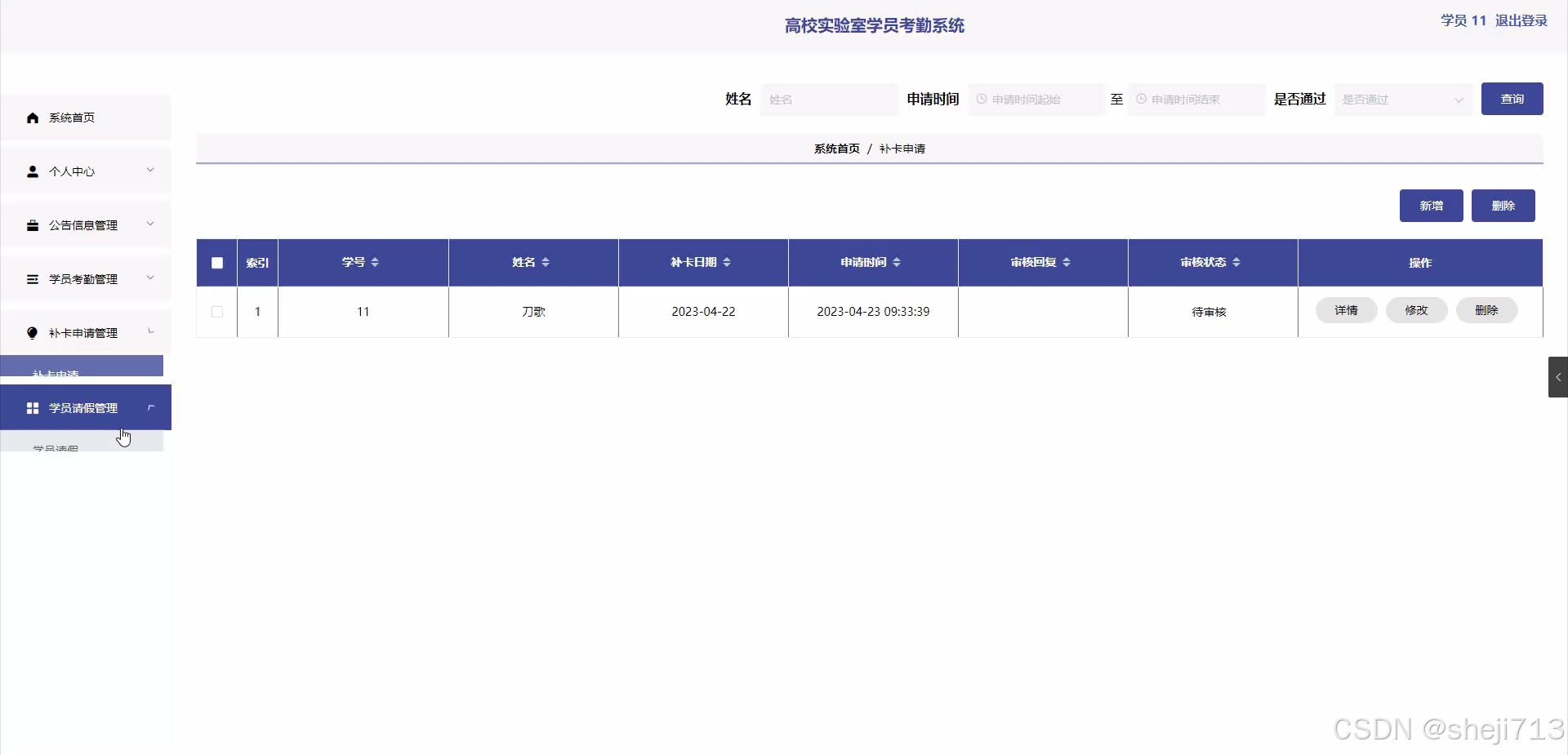Image resolution: width=1568 pixels, height=755 pixels.
Task: Select the 补卡申请管理 sidebar icon
Action: coord(33,333)
